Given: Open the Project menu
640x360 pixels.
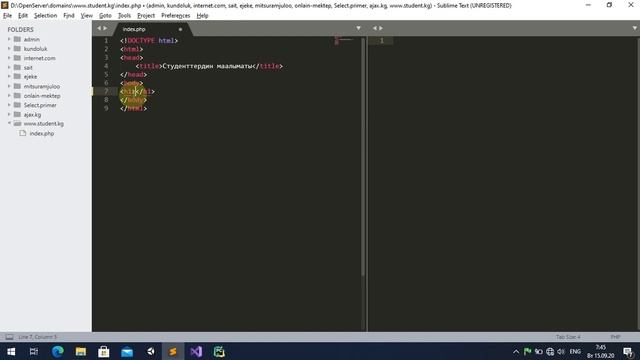Looking at the screenshot, I should [146, 16].
